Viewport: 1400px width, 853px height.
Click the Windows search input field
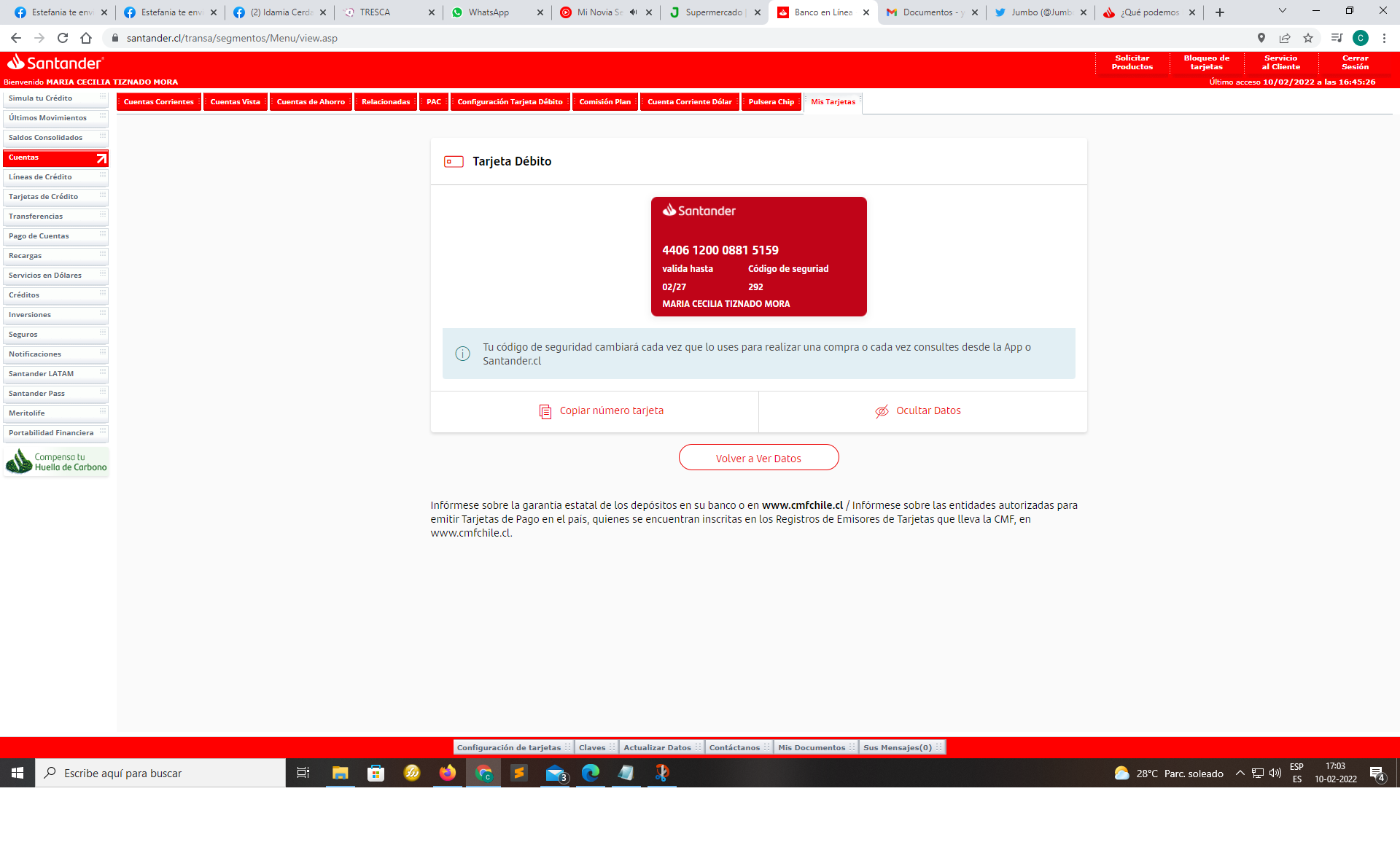coord(160,773)
